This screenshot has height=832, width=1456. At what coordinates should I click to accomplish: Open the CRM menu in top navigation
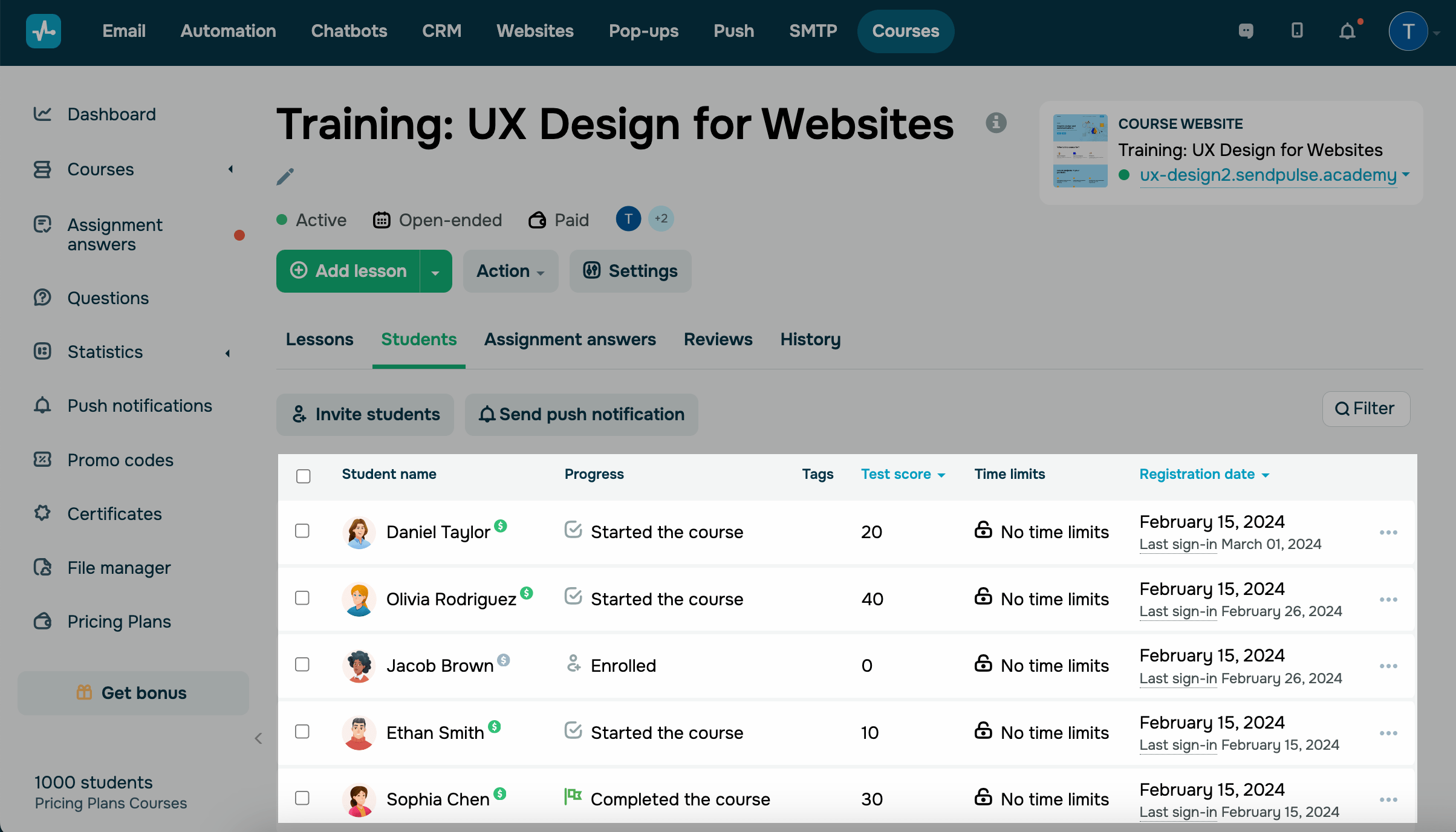[442, 31]
